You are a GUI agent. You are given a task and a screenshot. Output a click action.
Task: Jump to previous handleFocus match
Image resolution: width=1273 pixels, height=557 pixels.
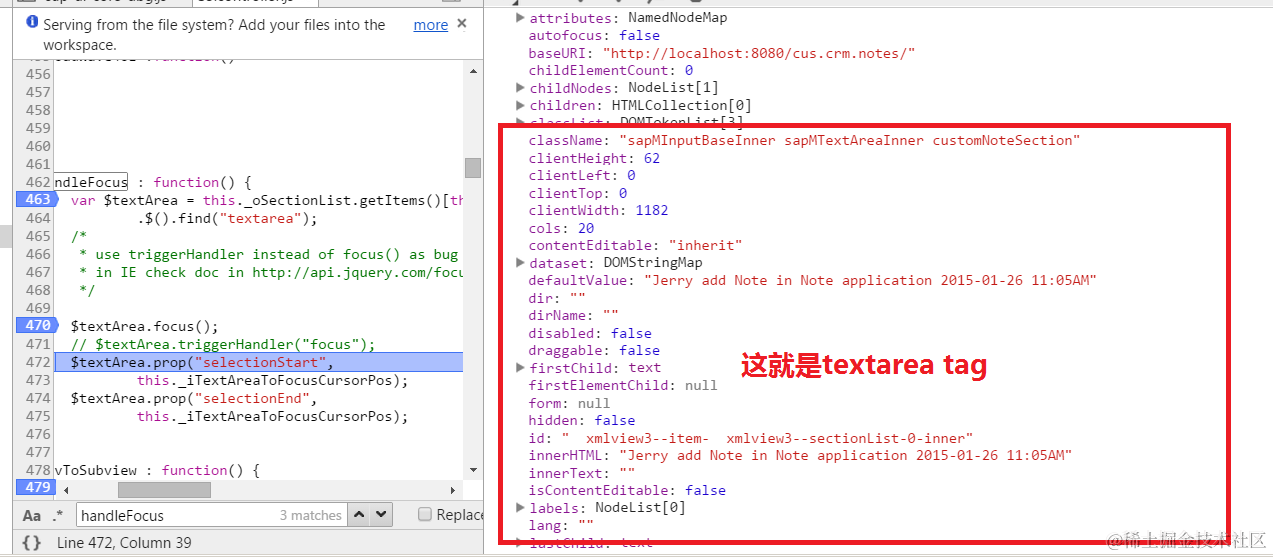[358, 515]
